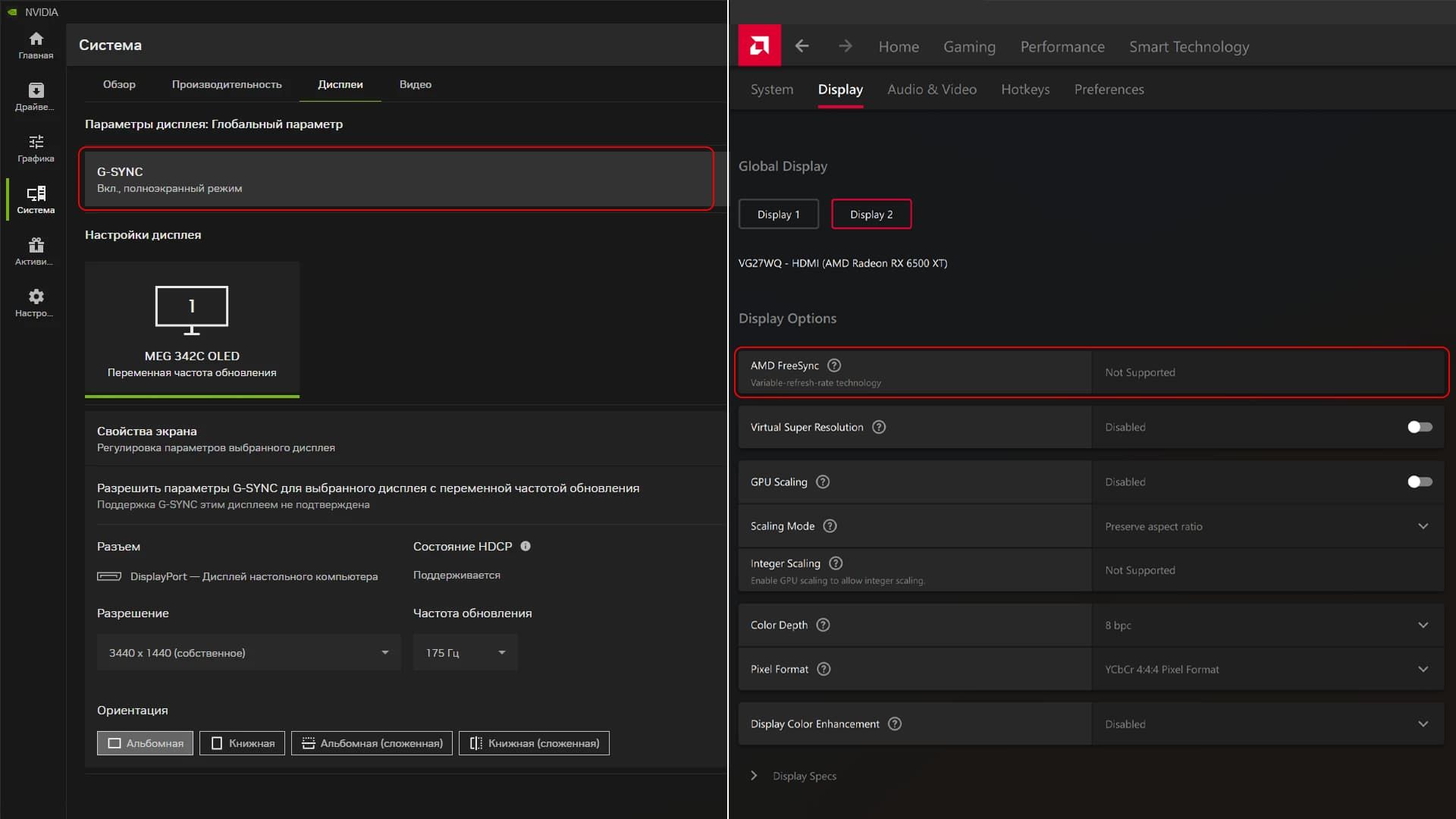Open help icon beside AMD FreeSync
The width and height of the screenshot is (1456, 819).
(x=834, y=366)
